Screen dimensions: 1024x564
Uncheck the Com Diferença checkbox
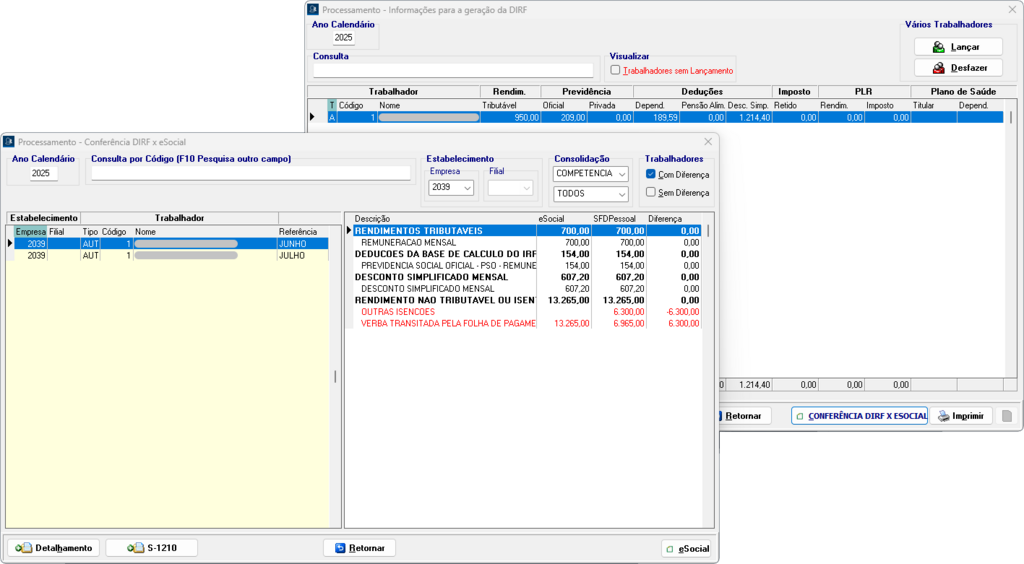pos(651,174)
